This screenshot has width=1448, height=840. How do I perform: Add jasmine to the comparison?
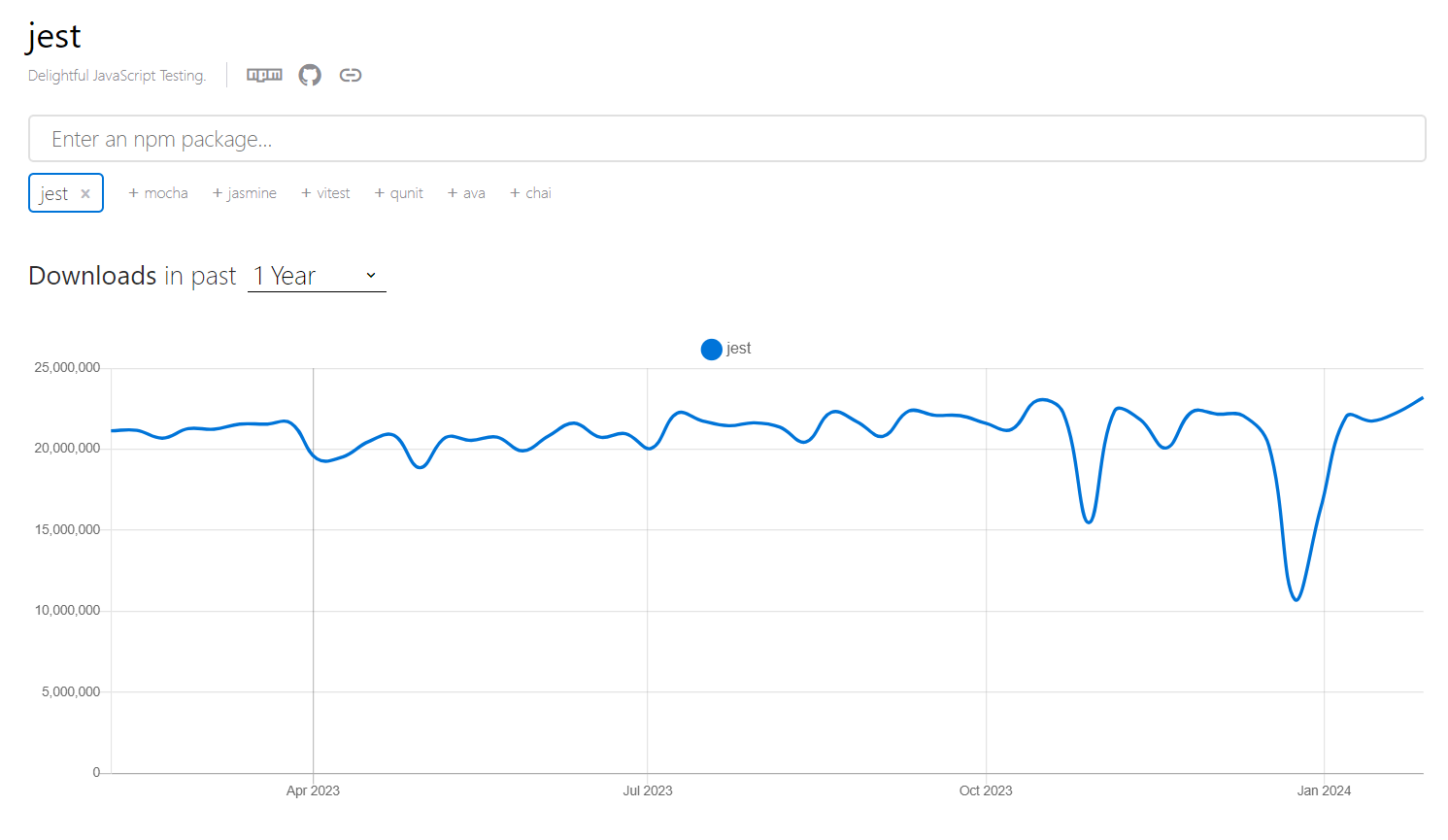(245, 192)
